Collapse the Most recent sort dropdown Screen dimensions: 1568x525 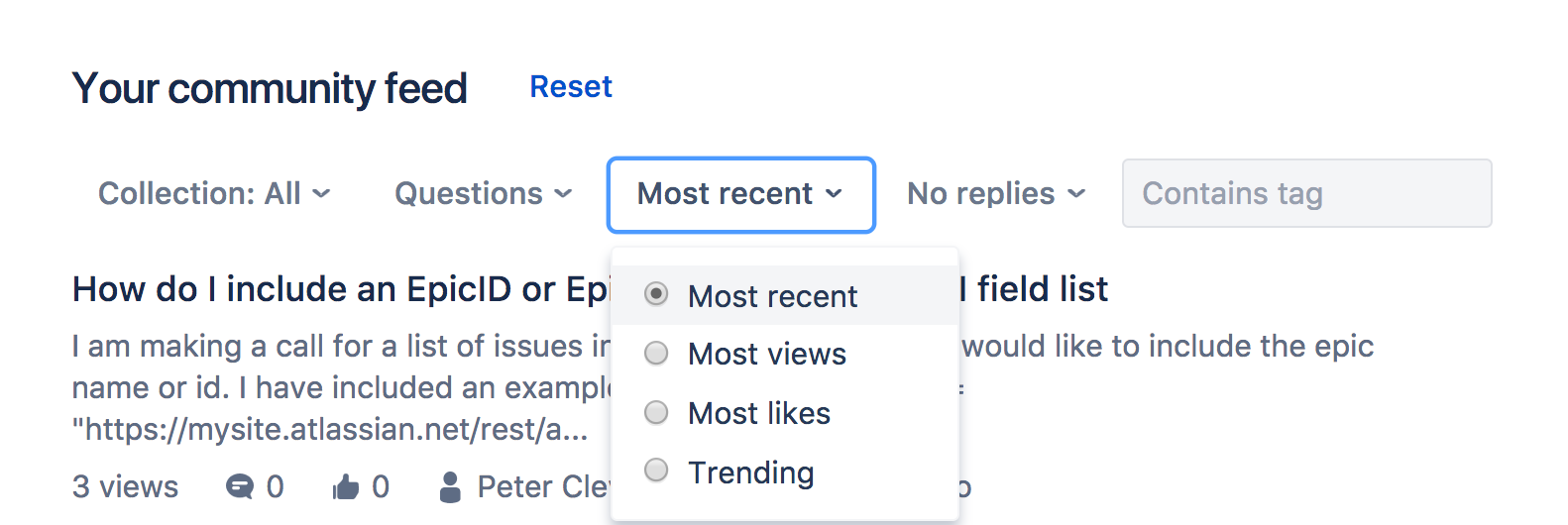tap(741, 195)
